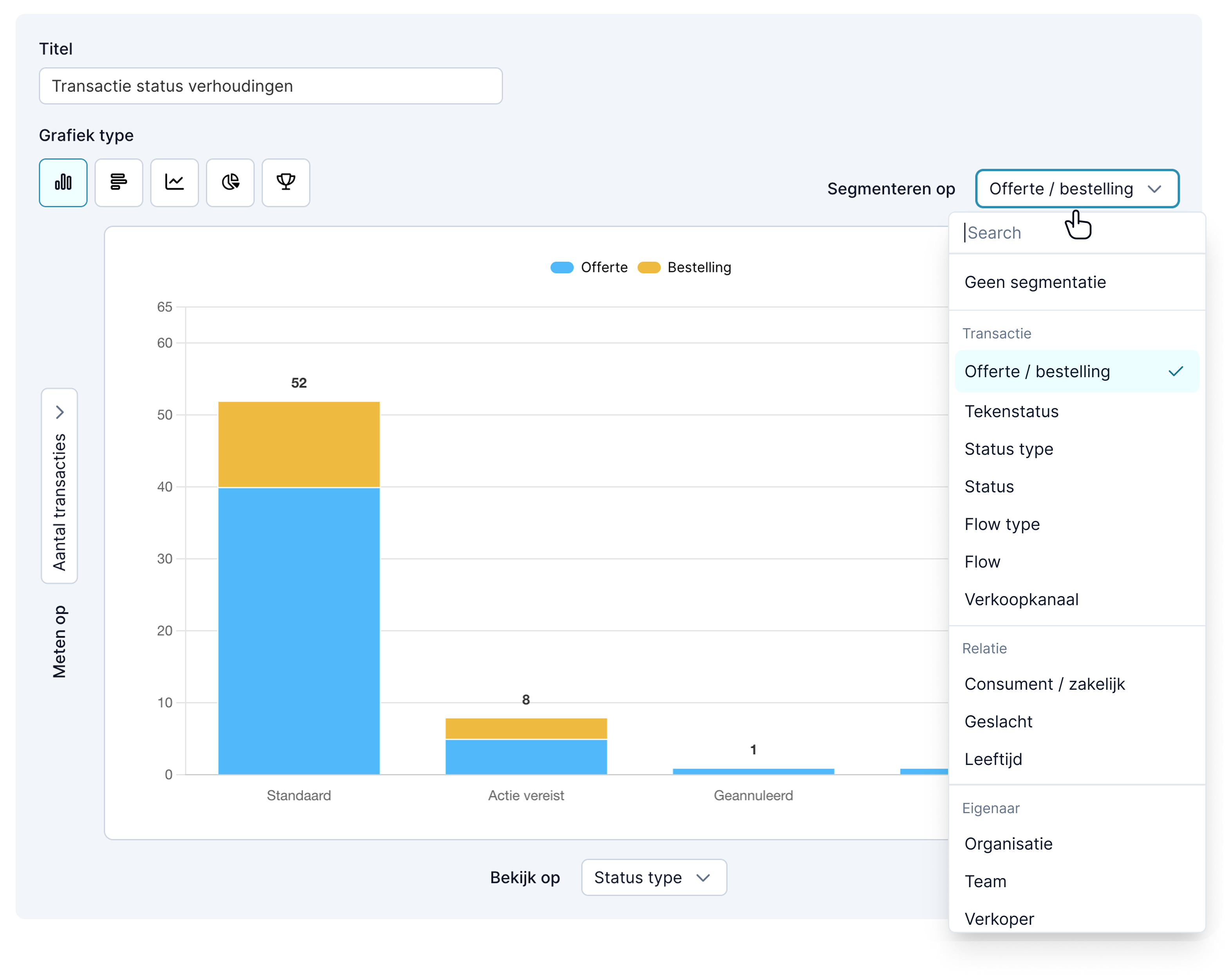Click the Titel text input field
Image resolution: width=1230 pixels, height=980 pixels.
point(271,86)
